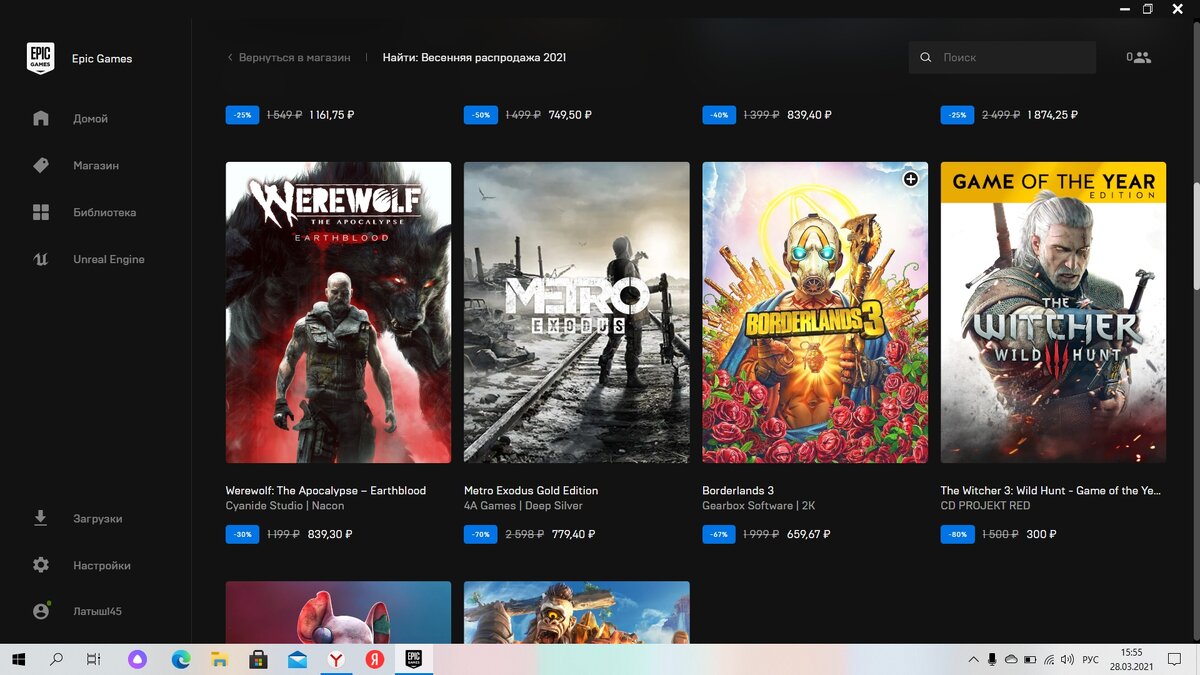Open Metro Exodus Gold Edition title
This screenshot has width=1200, height=675.
click(x=531, y=491)
